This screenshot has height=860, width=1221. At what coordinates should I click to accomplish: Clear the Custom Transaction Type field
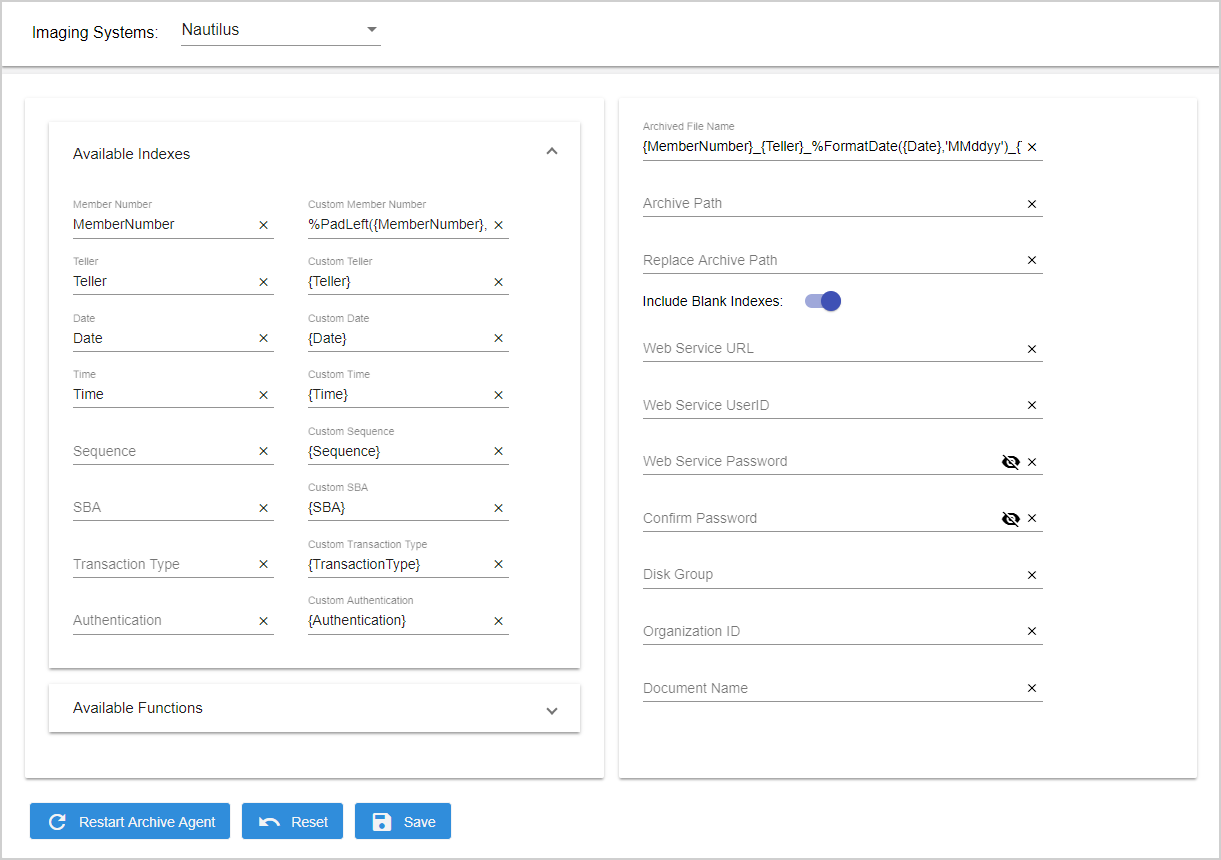[499, 564]
